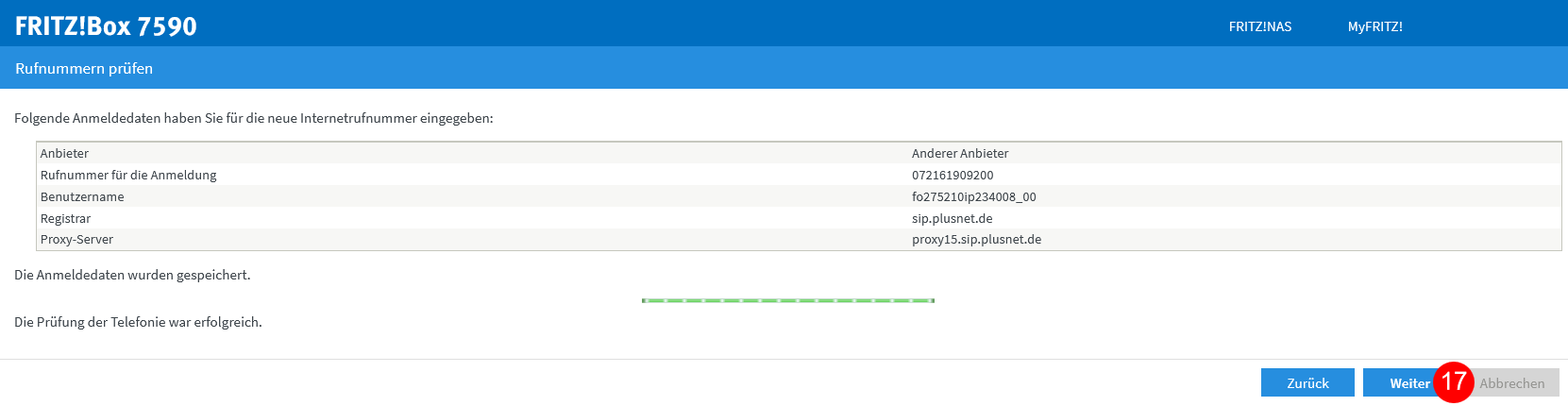Click the Rufnummer für die Anmeldung label
Image resolution: width=1568 pixels, height=406 pixels.
pos(128,175)
